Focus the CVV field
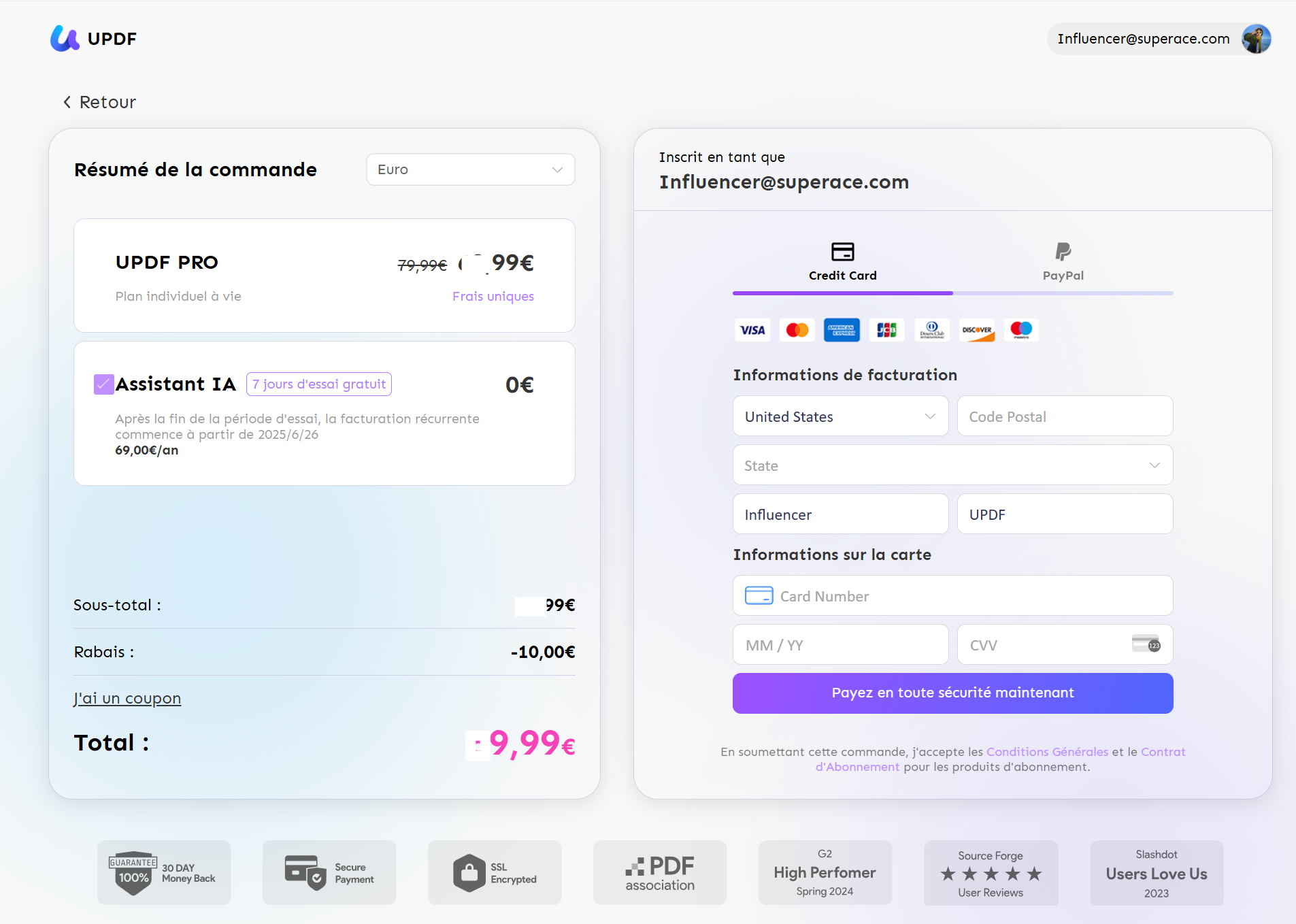The height and width of the screenshot is (924, 1296). tap(1065, 645)
